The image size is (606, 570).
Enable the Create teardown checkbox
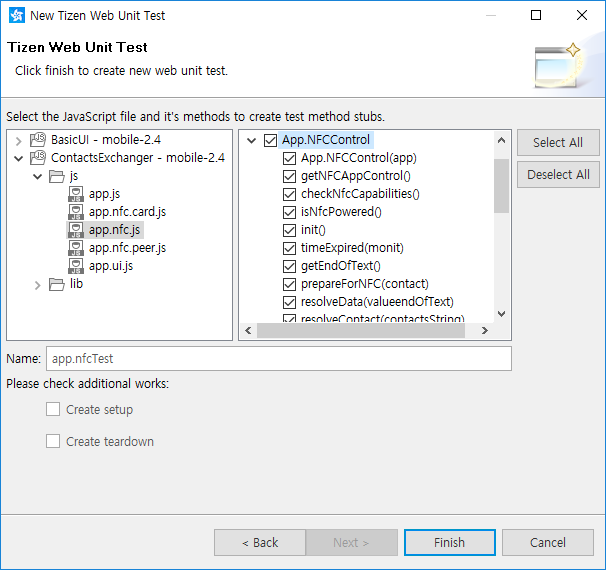(53, 441)
